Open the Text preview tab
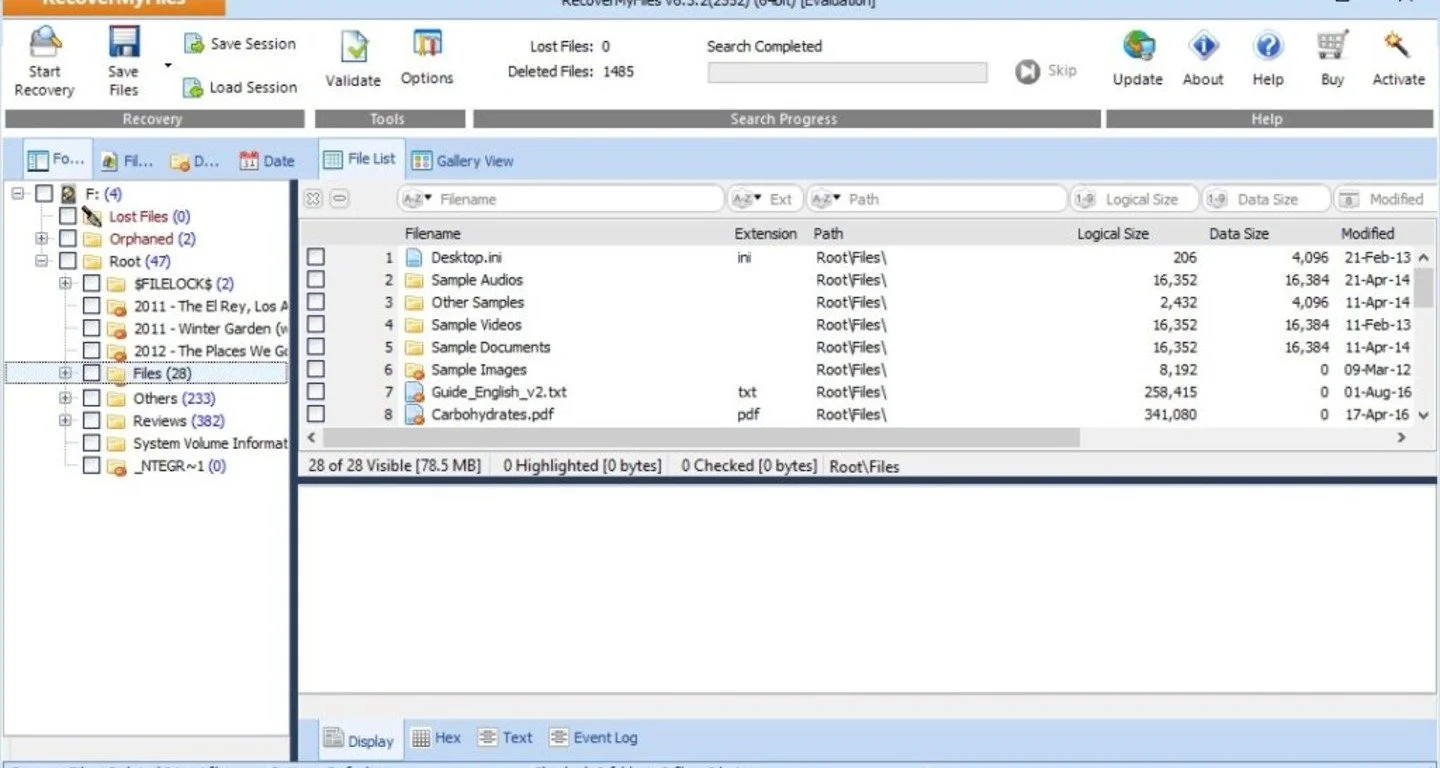Viewport: 1440px width, 768px height. 505,738
